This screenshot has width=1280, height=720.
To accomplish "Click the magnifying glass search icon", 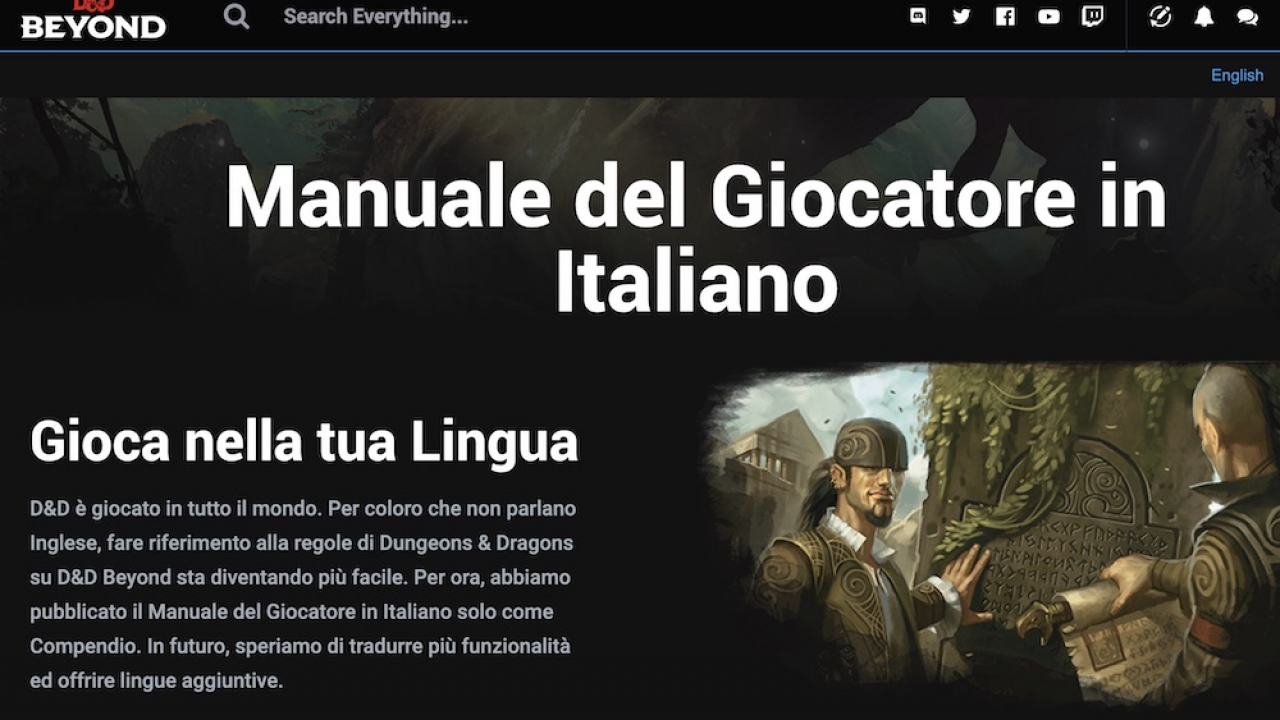I will [x=236, y=16].
